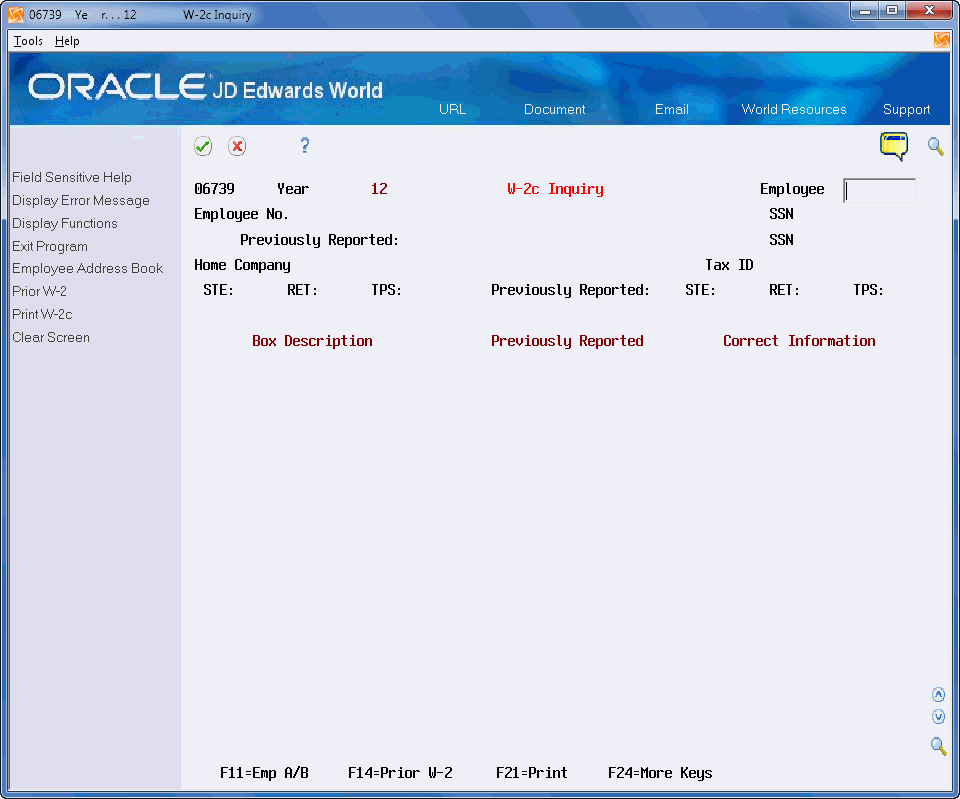
Task: Click the orange JD Edwards icon below the title bar
Action: (x=941, y=39)
